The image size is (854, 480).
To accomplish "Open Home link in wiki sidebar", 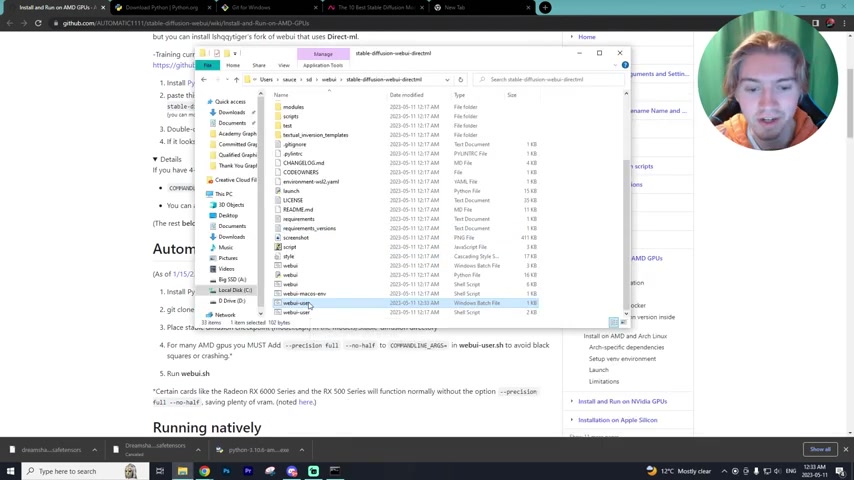I will coord(587,37).
